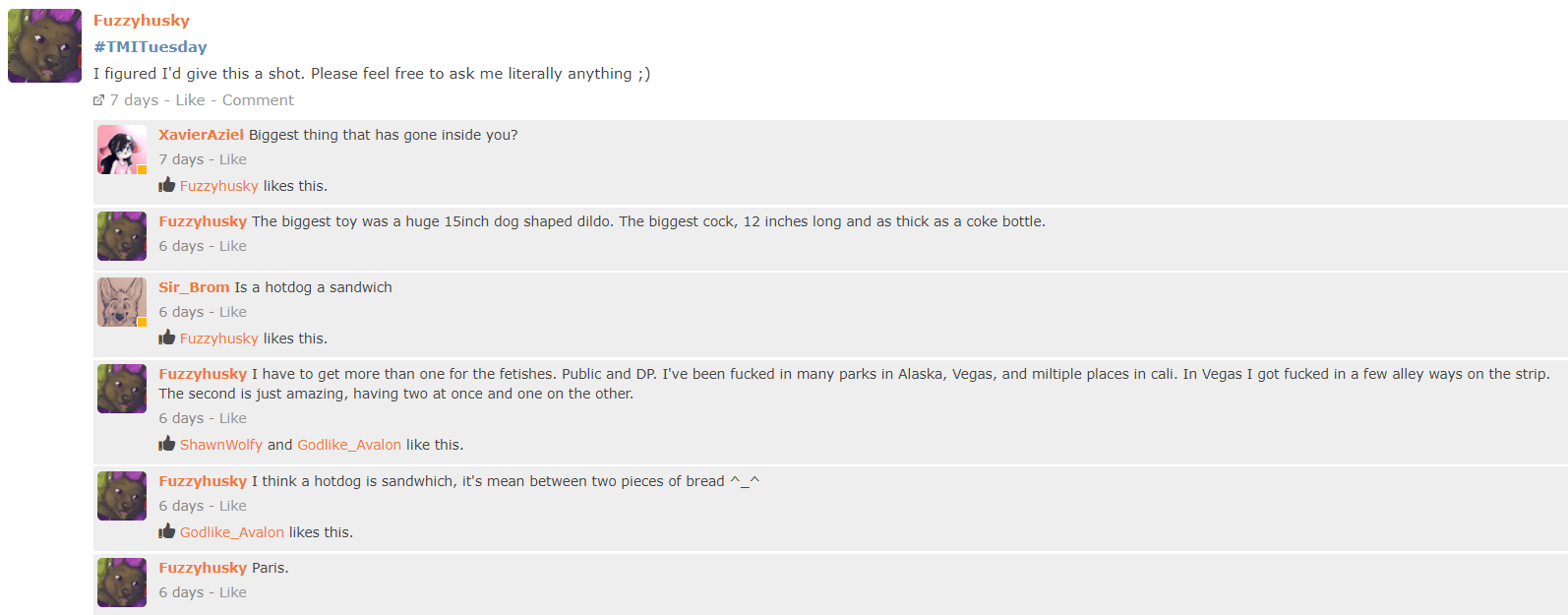The image size is (1568, 615).
Task: Like the Paris comment
Action: (x=233, y=592)
